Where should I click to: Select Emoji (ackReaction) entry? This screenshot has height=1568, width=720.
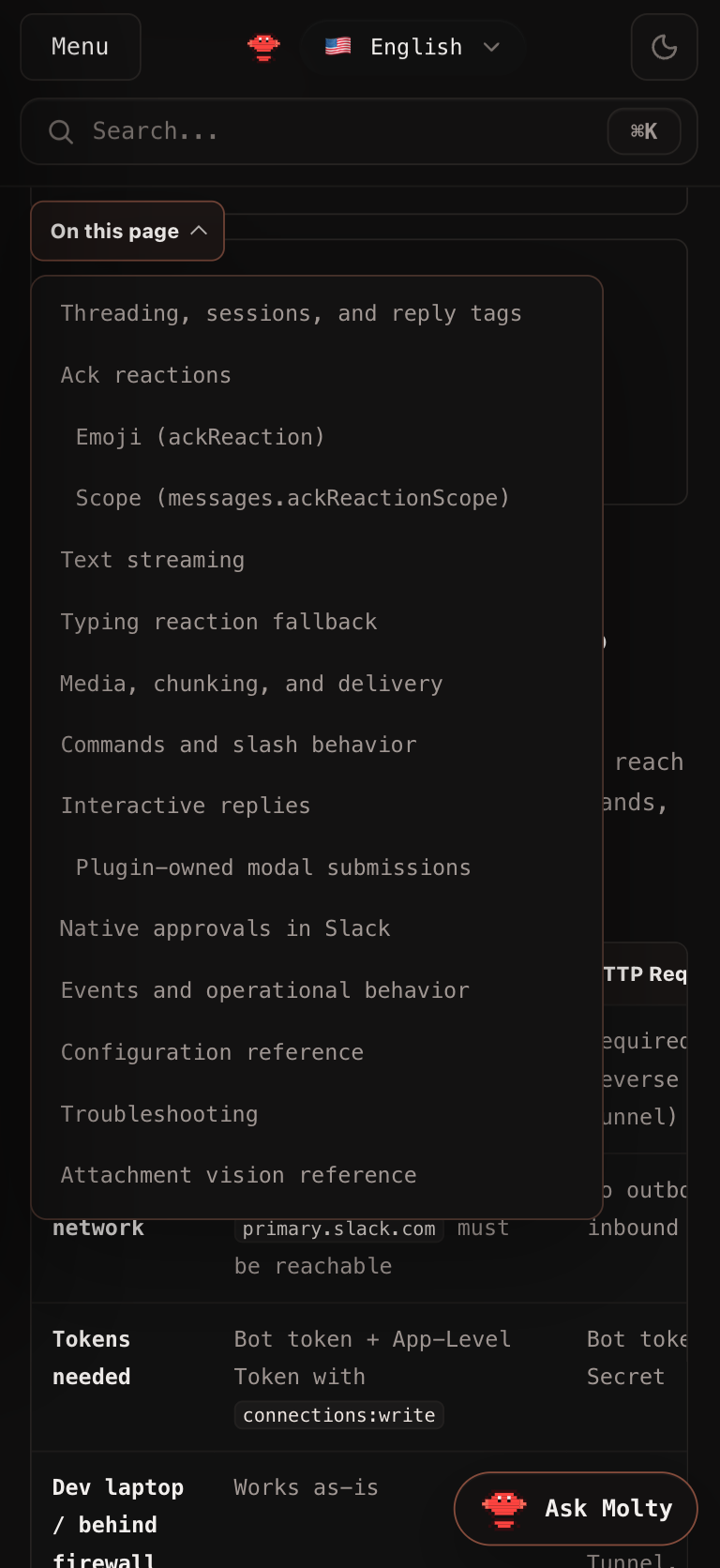(201, 437)
